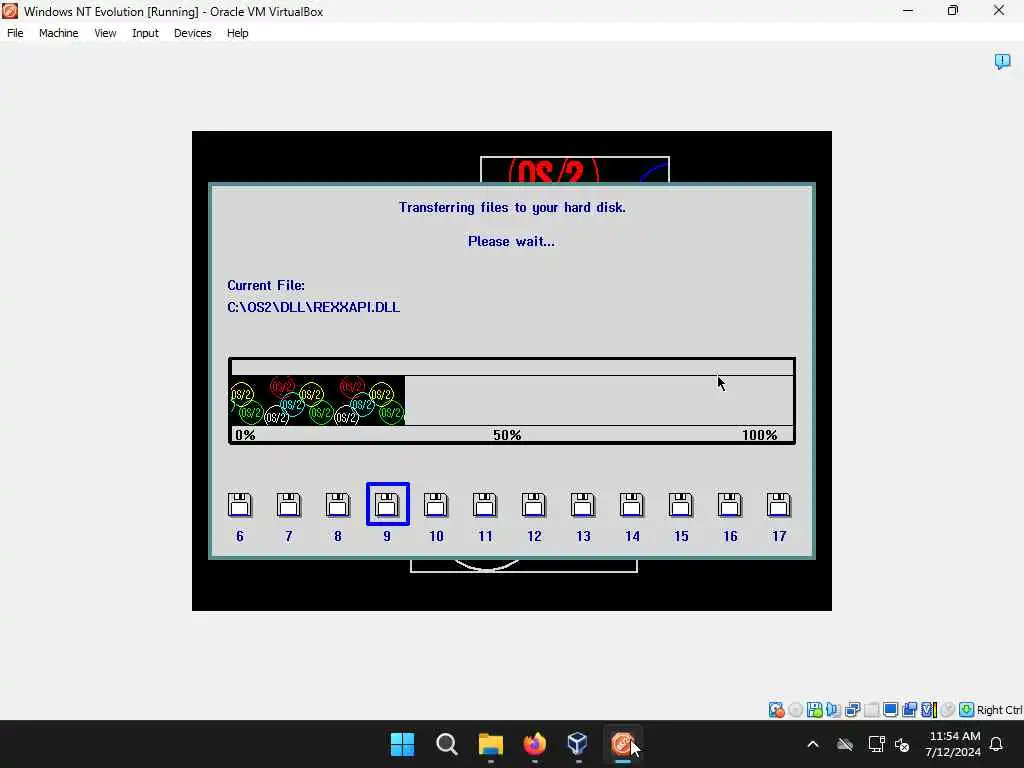
Task: Click the muted volume tray icon
Action: point(903,744)
